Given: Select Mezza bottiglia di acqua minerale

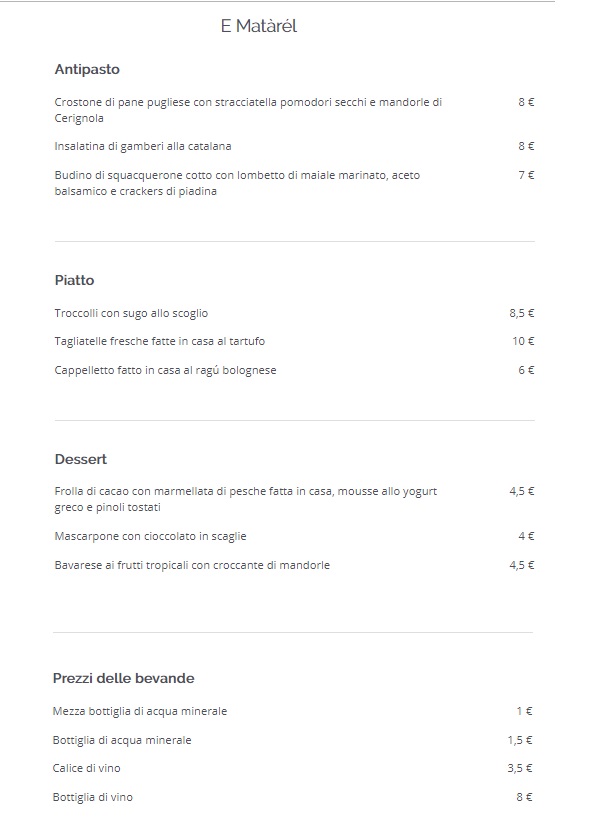Looking at the screenshot, I should 140,711.
